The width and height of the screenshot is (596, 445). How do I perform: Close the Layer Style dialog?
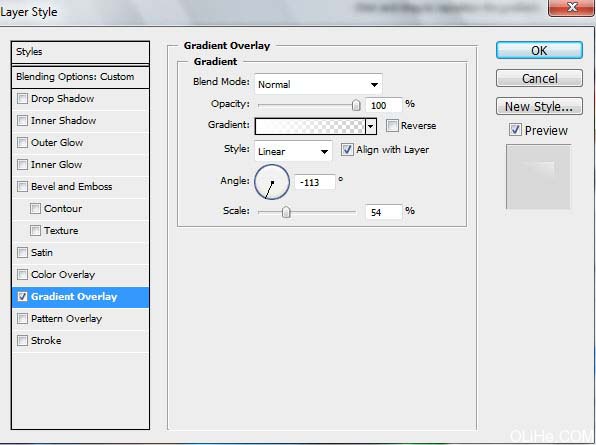572,8
